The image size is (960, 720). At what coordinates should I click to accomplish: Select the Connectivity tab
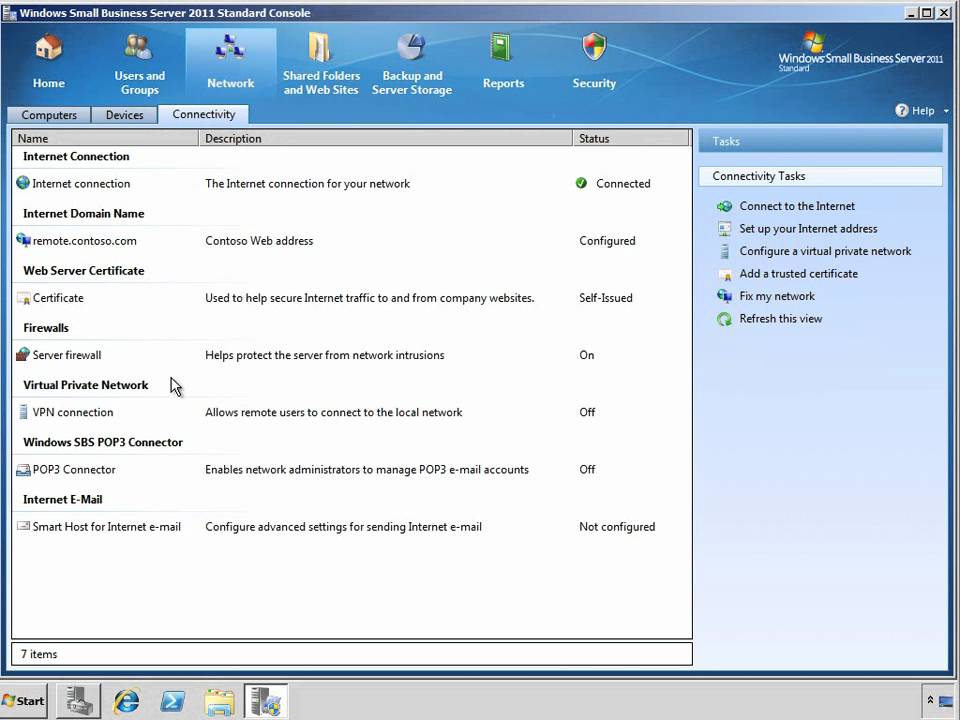pos(203,114)
